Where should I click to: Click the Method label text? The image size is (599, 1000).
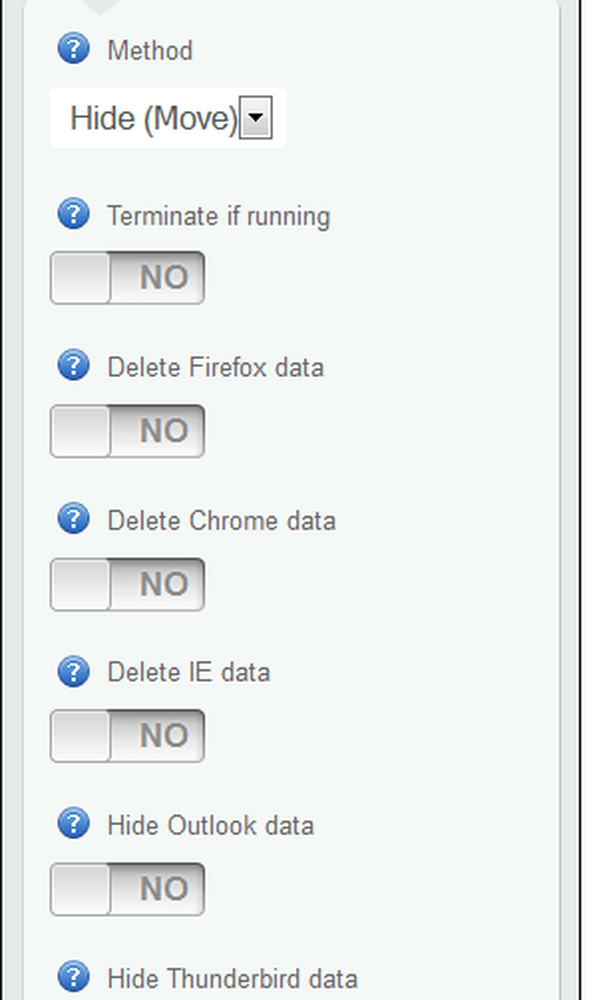[150, 50]
